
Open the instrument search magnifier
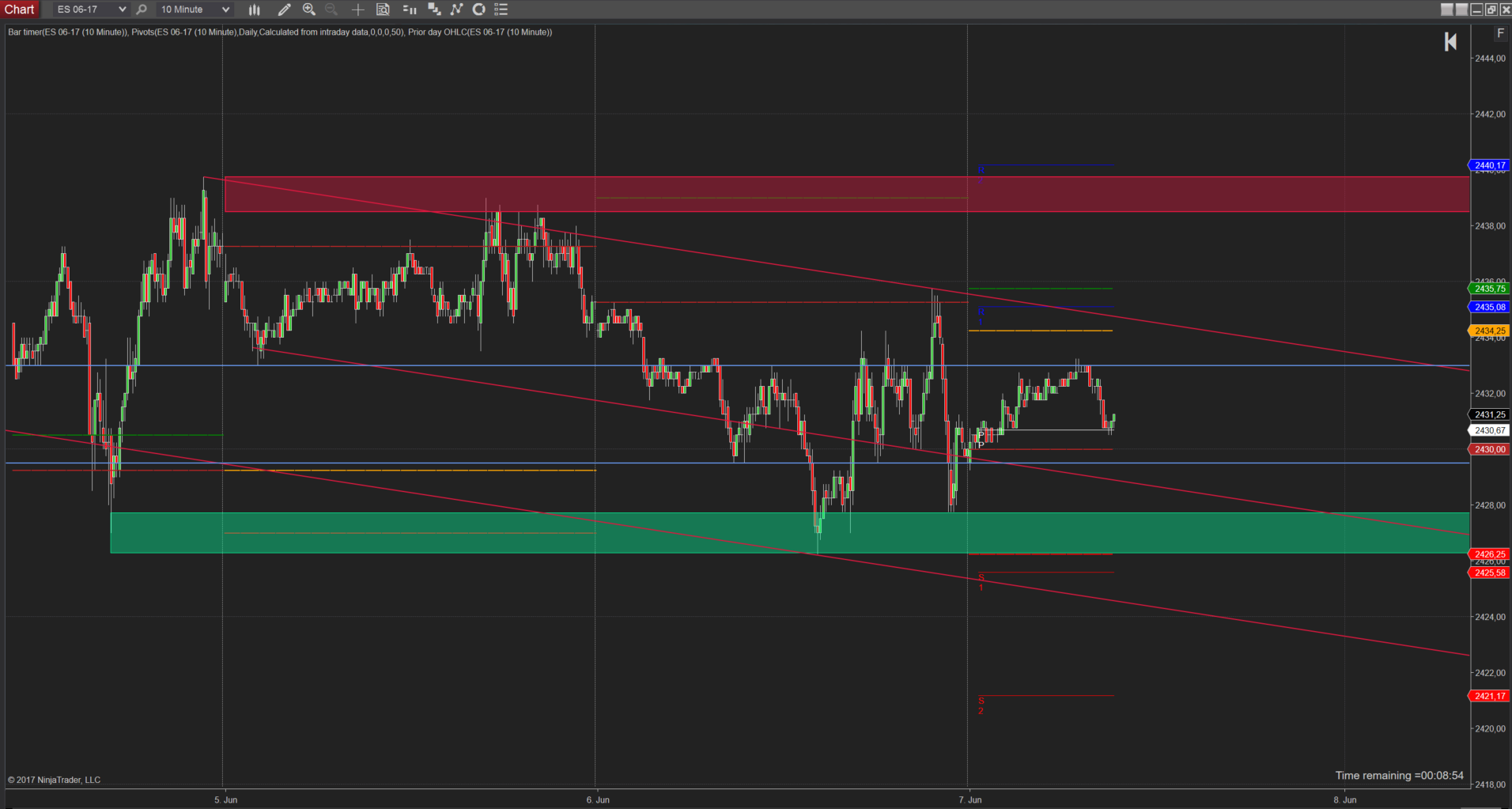point(142,9)
